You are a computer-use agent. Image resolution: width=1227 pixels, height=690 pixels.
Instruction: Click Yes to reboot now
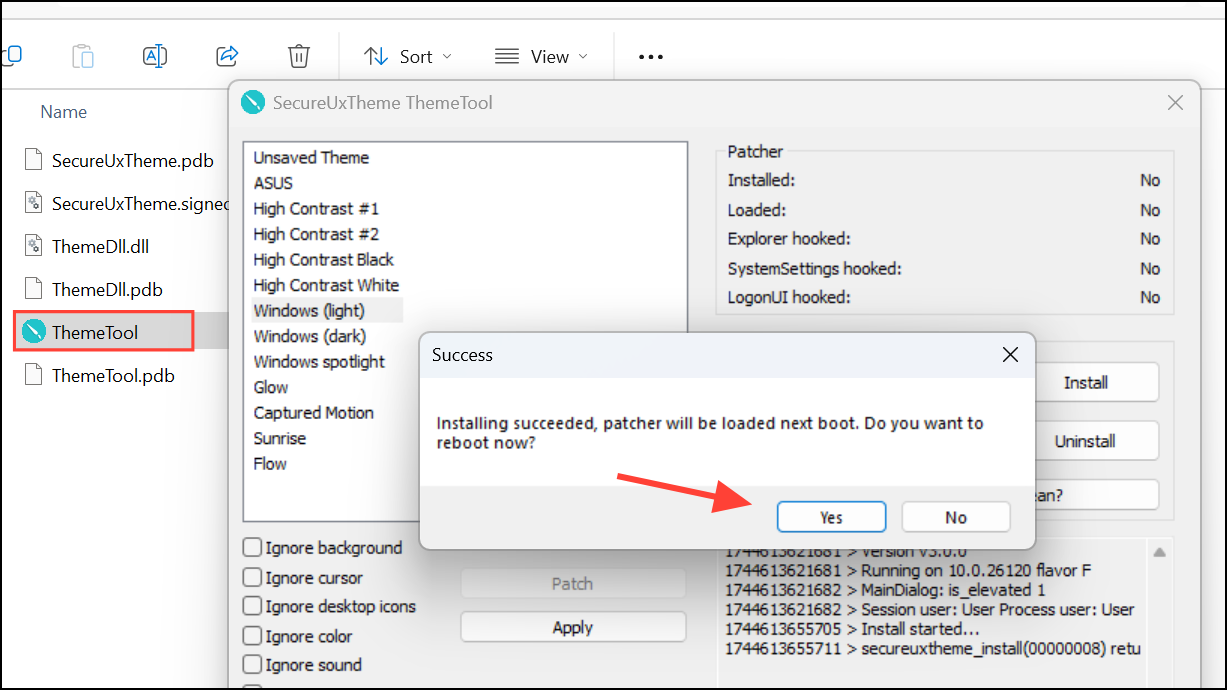pyautogui.click(x=831, y=517)
